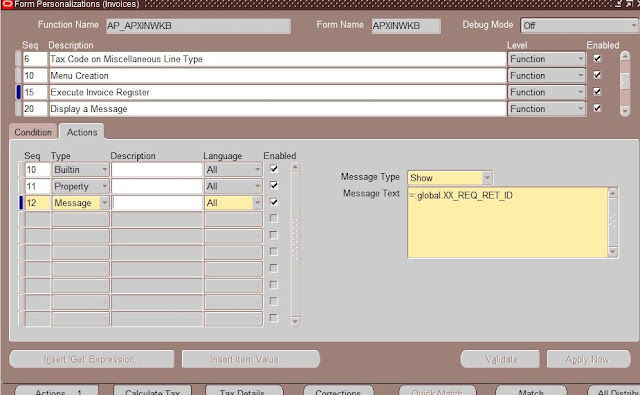Screen dimensions: 640x395
Task: Click down arrow of Message Text scrollbar
Action: click(x=613, y=252)
